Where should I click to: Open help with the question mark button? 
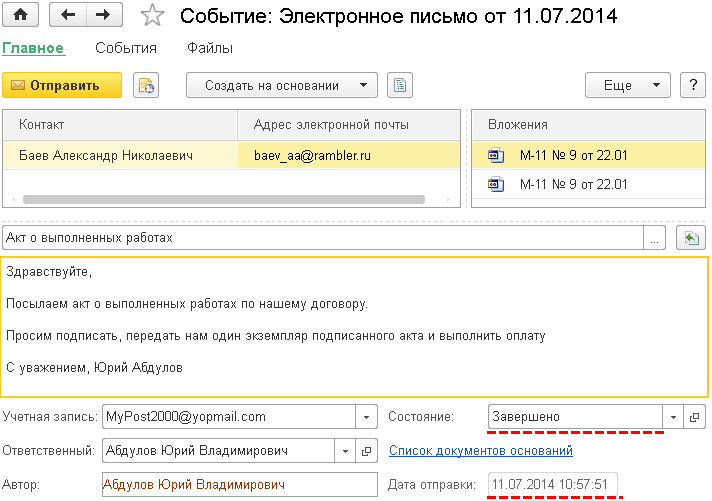[692, 85]
